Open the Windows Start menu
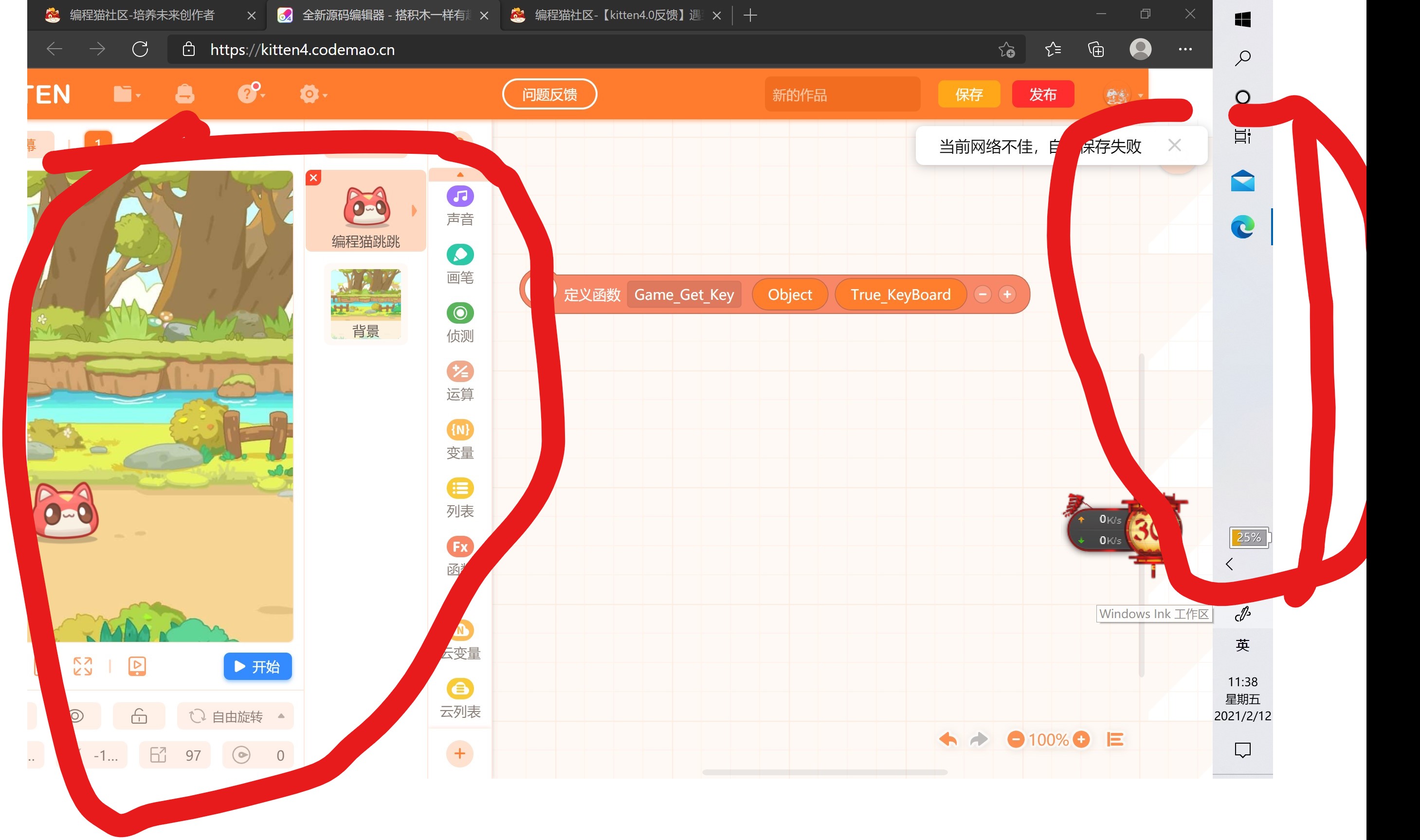 pos(1242,20)
